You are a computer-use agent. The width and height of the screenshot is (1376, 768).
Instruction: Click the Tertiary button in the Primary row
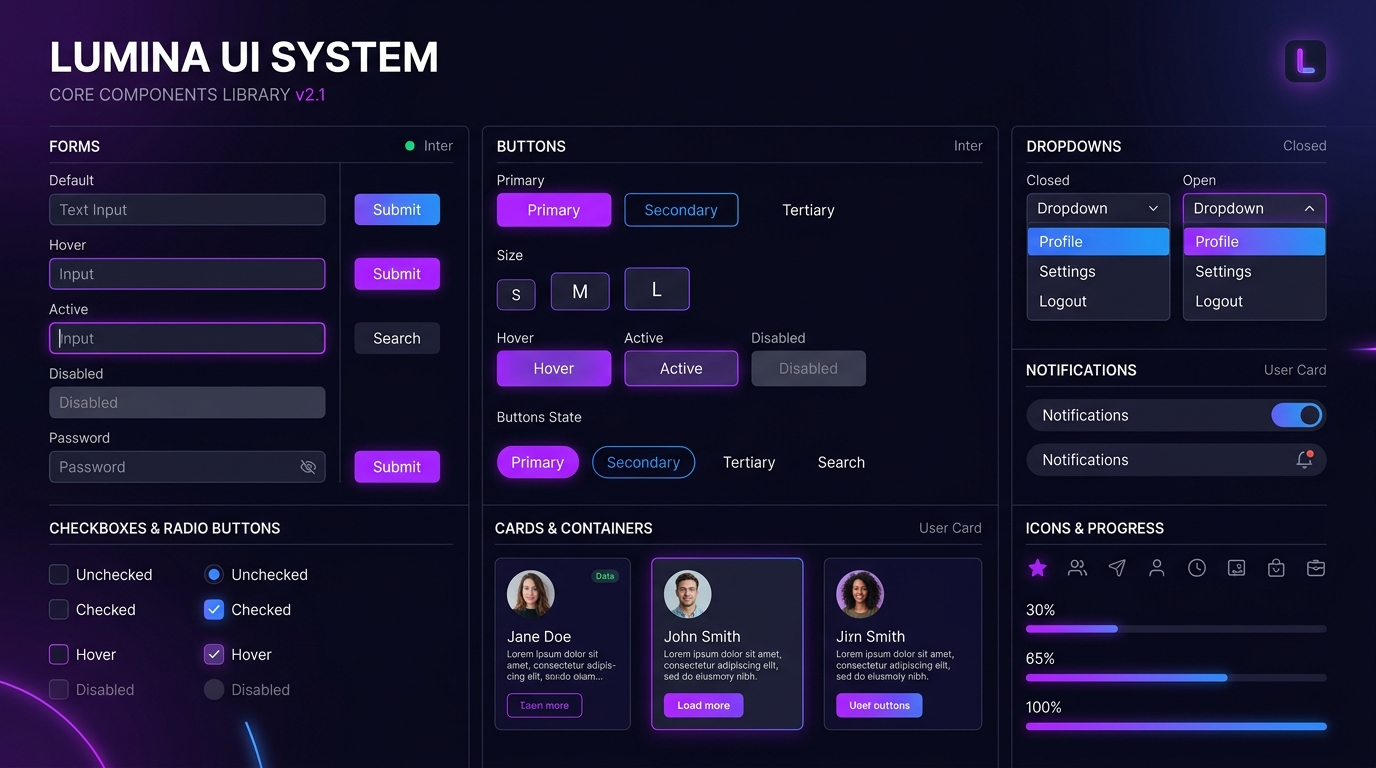(x=808, y=210)
